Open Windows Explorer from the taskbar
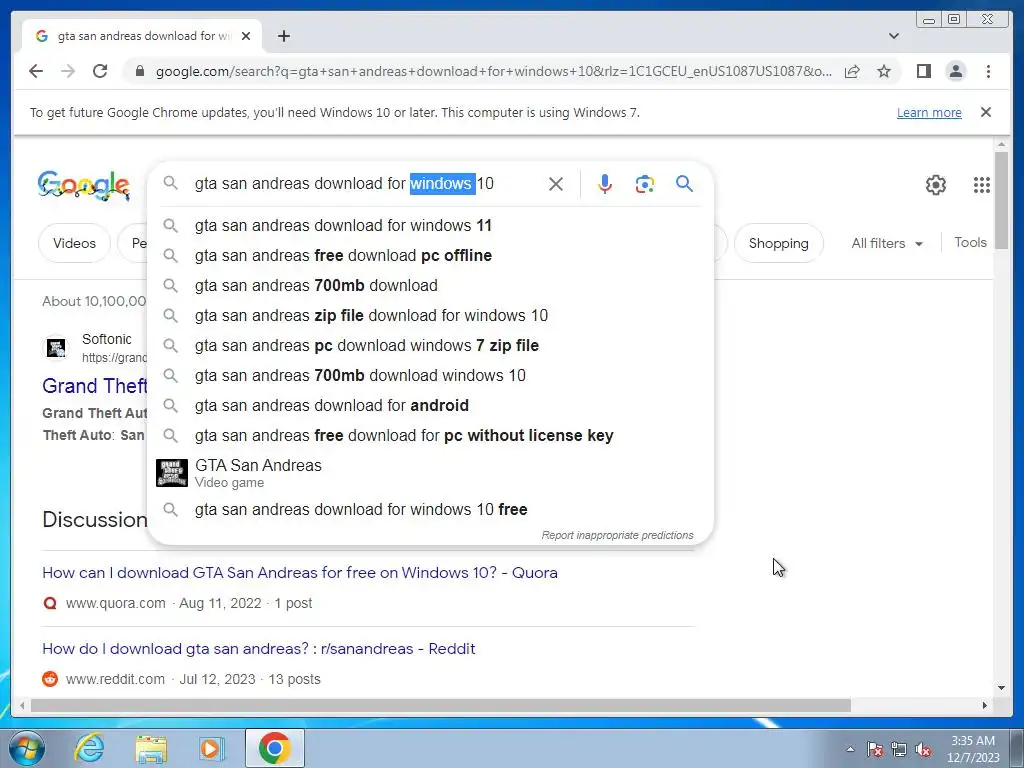The image size is (1024, 768). pyautogui.click(x=151, y=748)
